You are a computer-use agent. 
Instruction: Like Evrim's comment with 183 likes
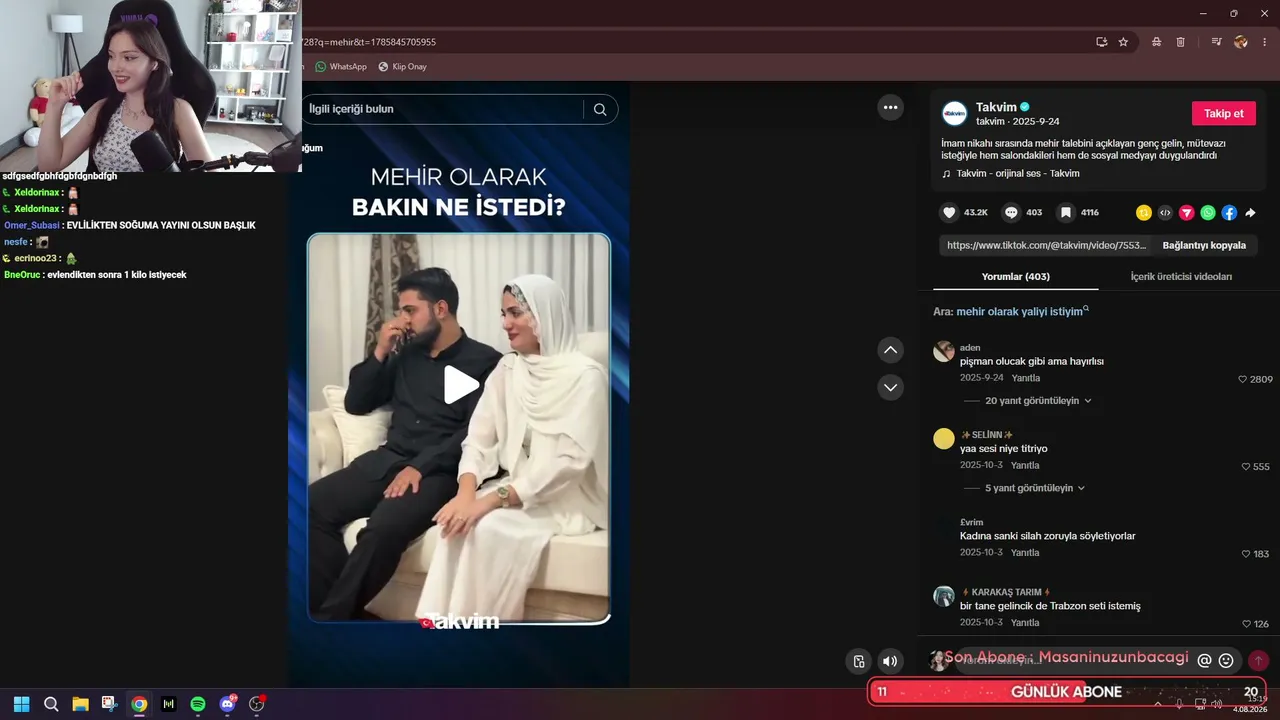point(1246,554)
